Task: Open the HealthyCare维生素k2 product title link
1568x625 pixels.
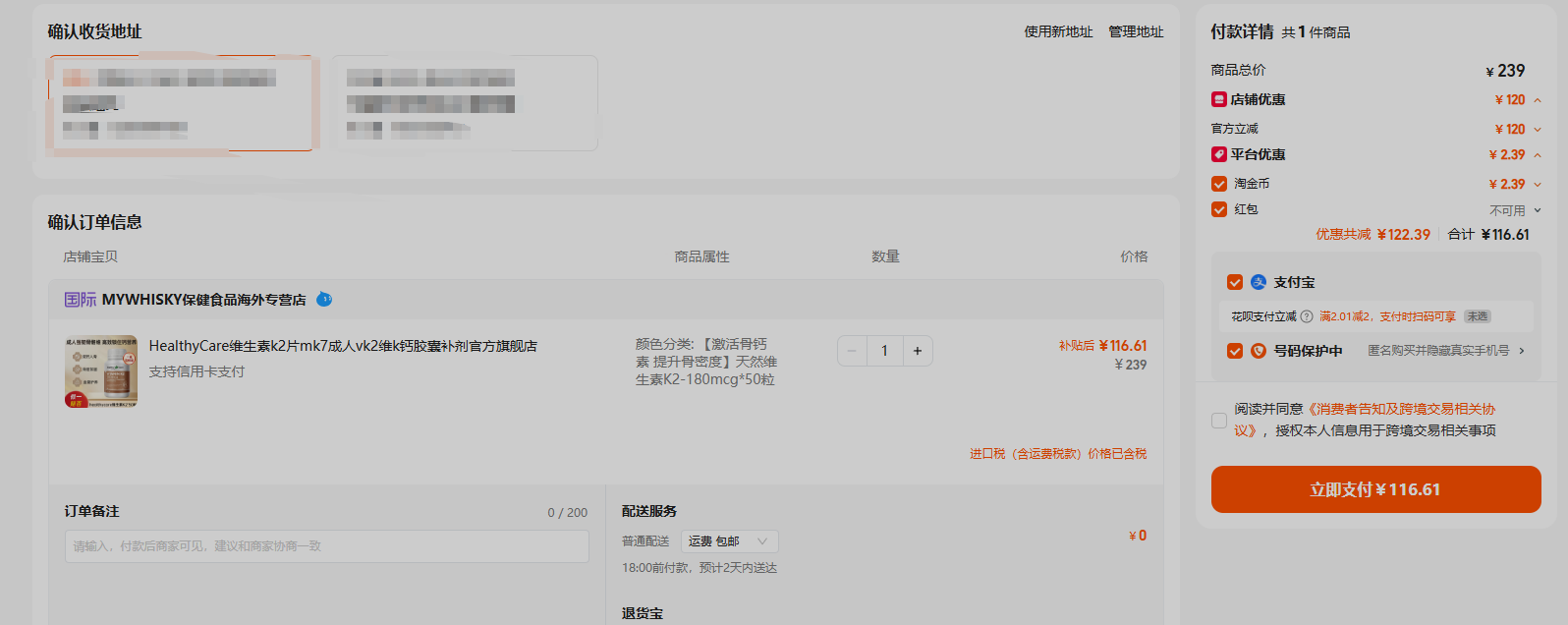Action: [343, 346]
